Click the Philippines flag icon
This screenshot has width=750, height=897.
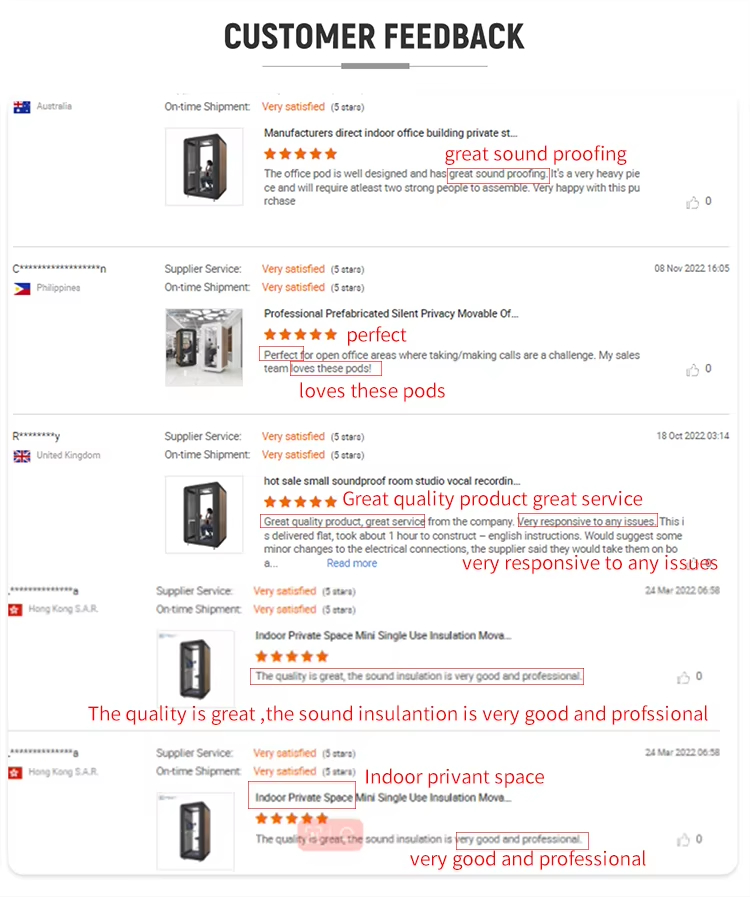(22, 288)
